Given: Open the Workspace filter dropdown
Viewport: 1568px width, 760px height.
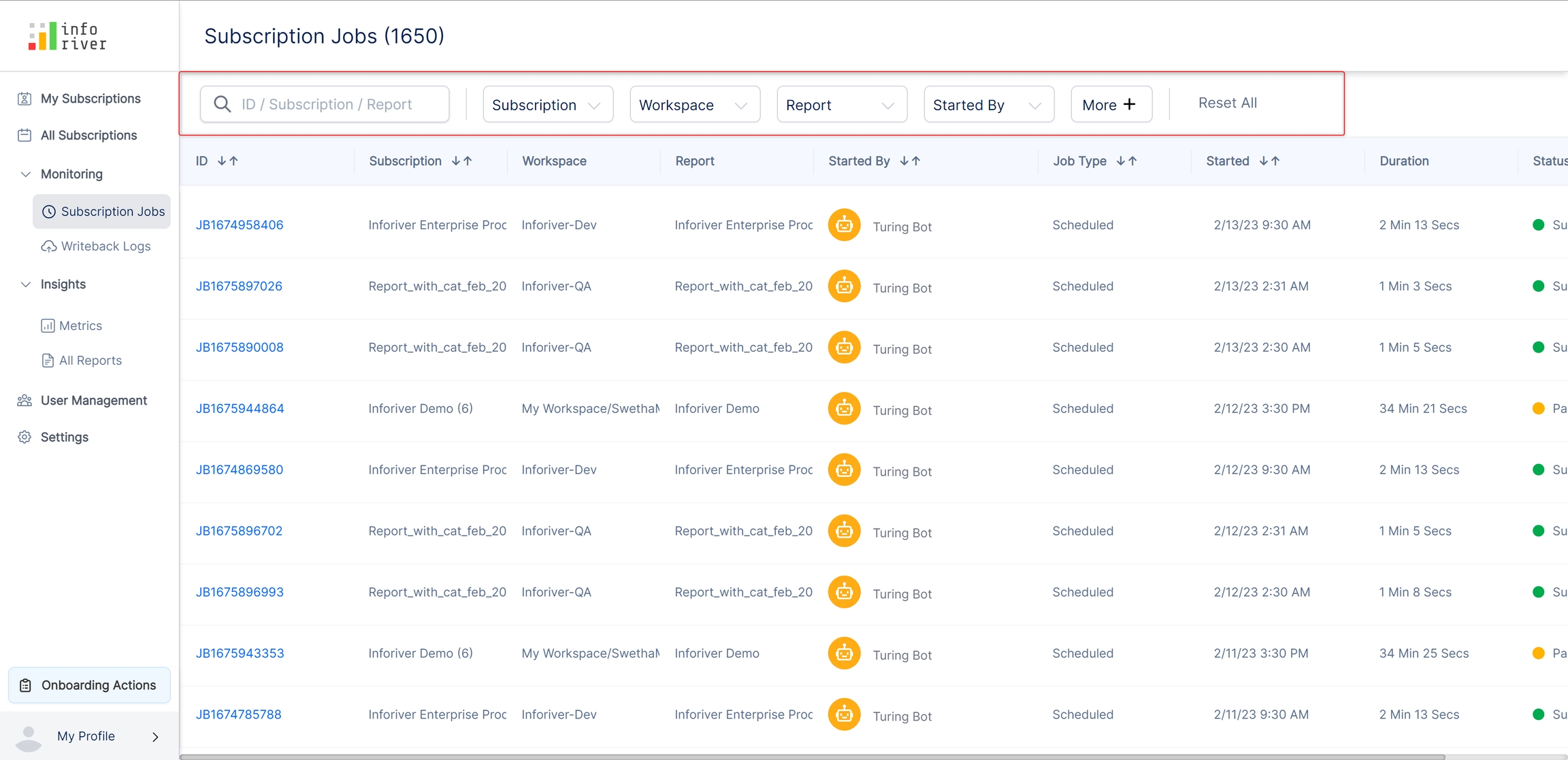Looking at the screenshot, I should pyautogui.click(x=694, y=105).
